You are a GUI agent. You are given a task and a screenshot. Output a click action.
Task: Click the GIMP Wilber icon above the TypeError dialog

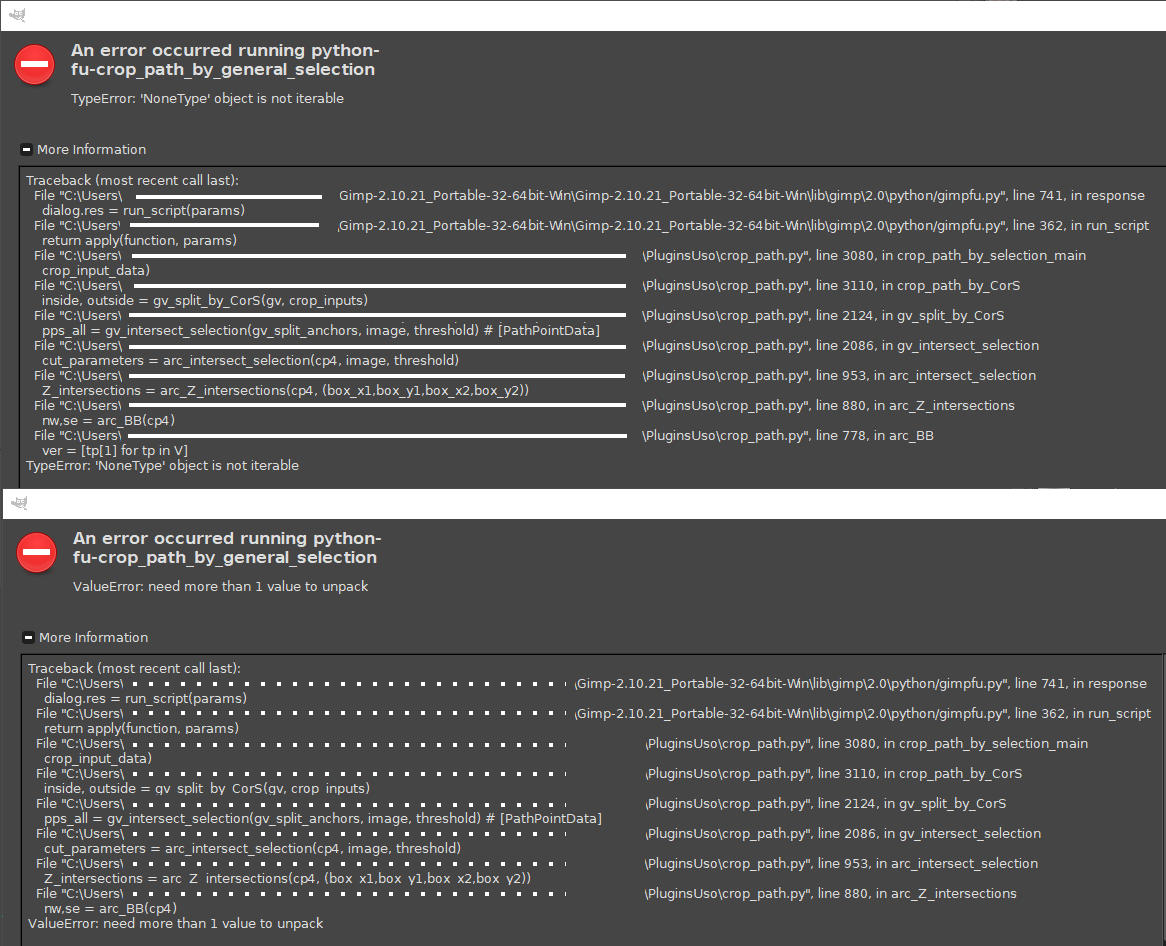(x=16, y=14)
